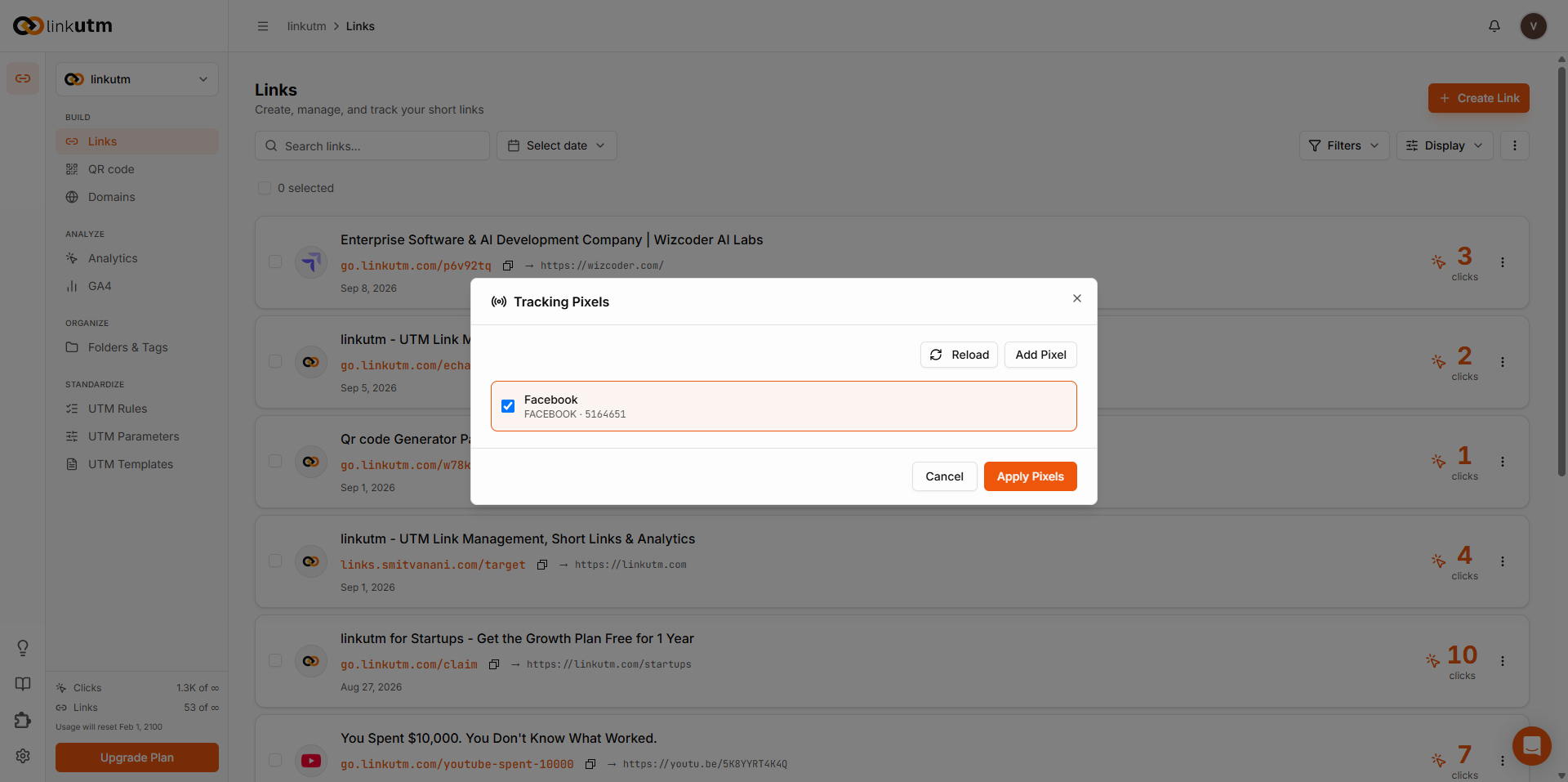Copy the links.smitvanani.com/target short link
Viewport: 1568px width, 782px height.
coord(542,565)
